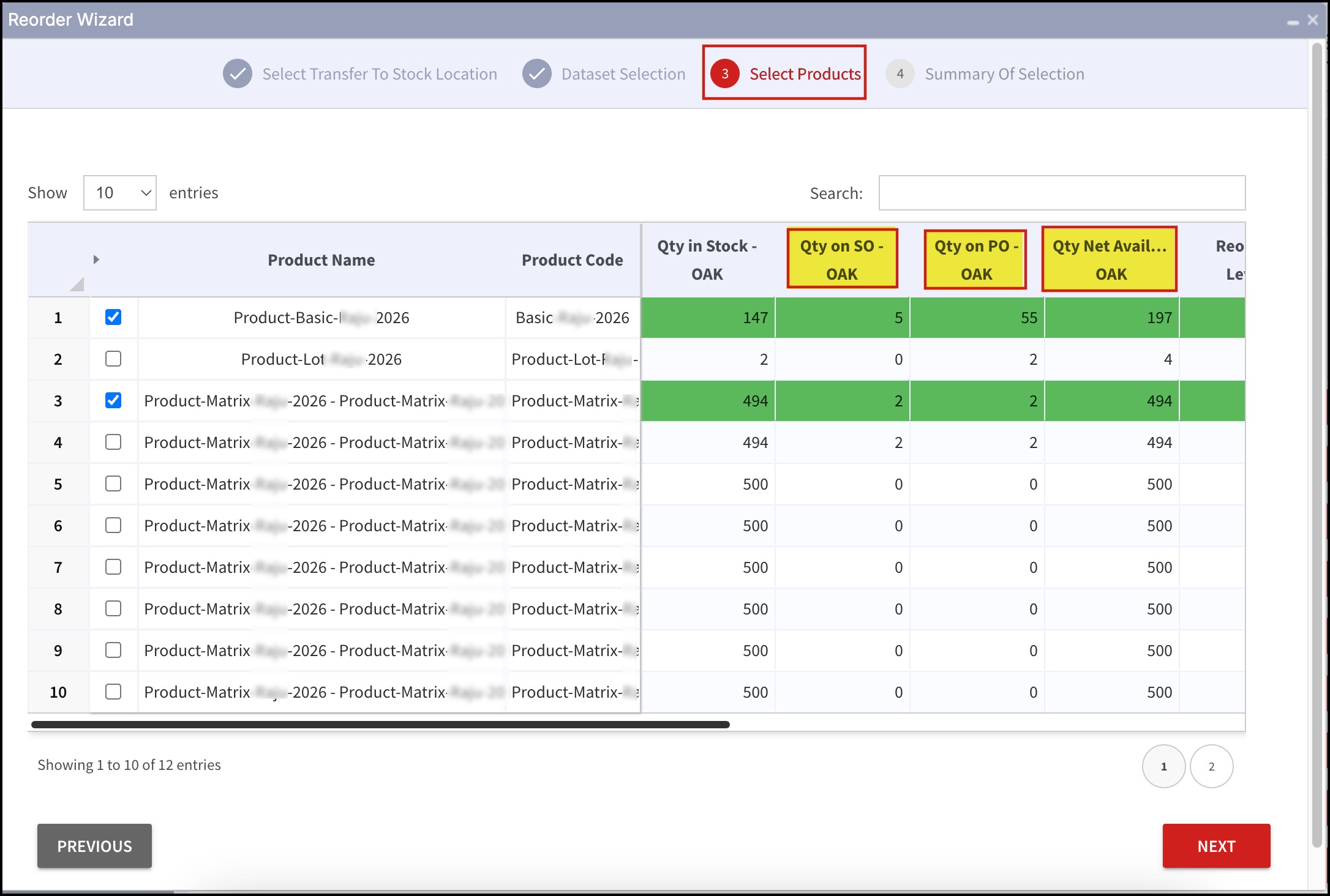
Task: Click into the Search input field
Action: tap(1062, 193)
